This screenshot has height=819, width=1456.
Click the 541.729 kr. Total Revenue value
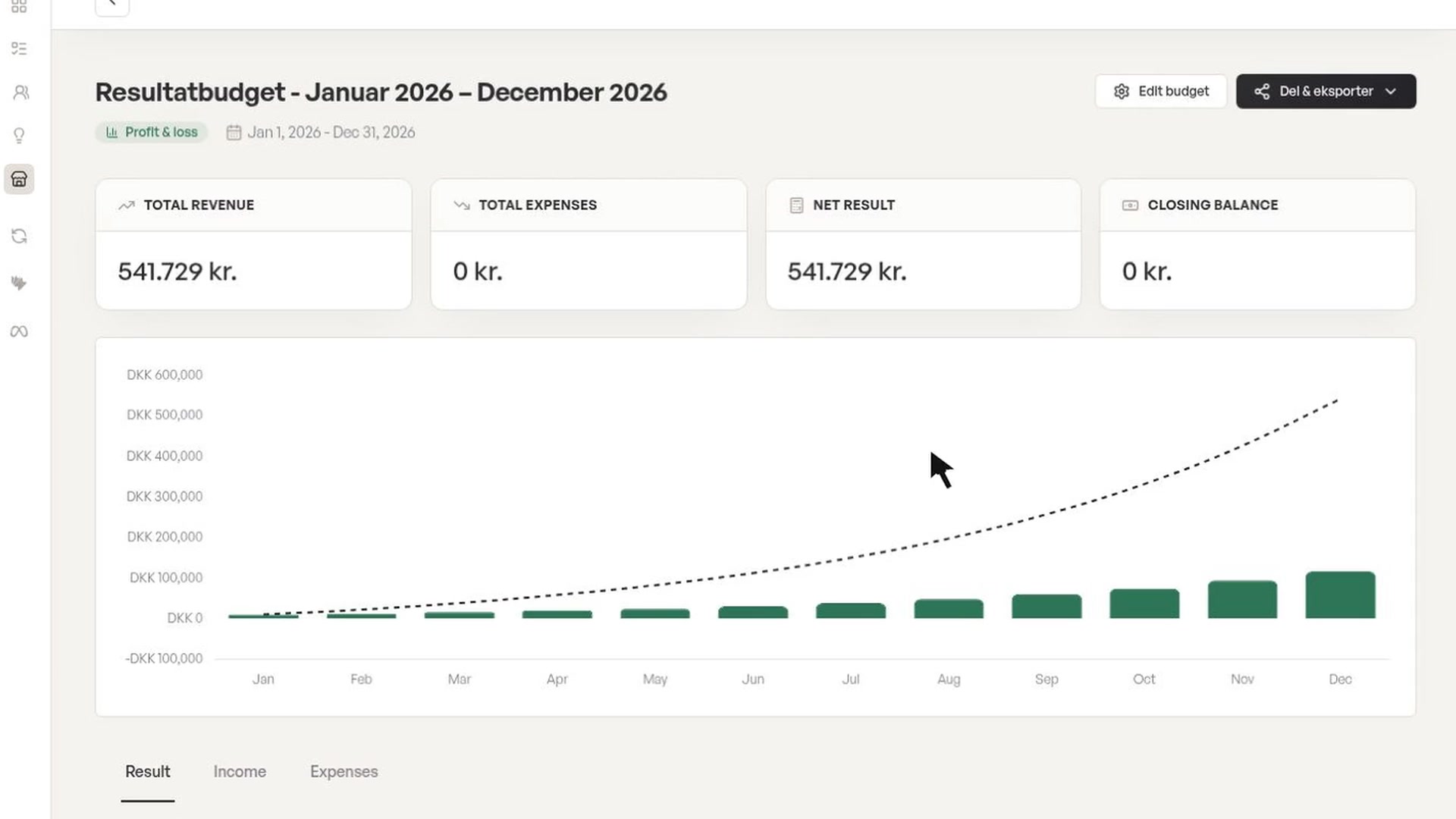click(x=177, y=271)
